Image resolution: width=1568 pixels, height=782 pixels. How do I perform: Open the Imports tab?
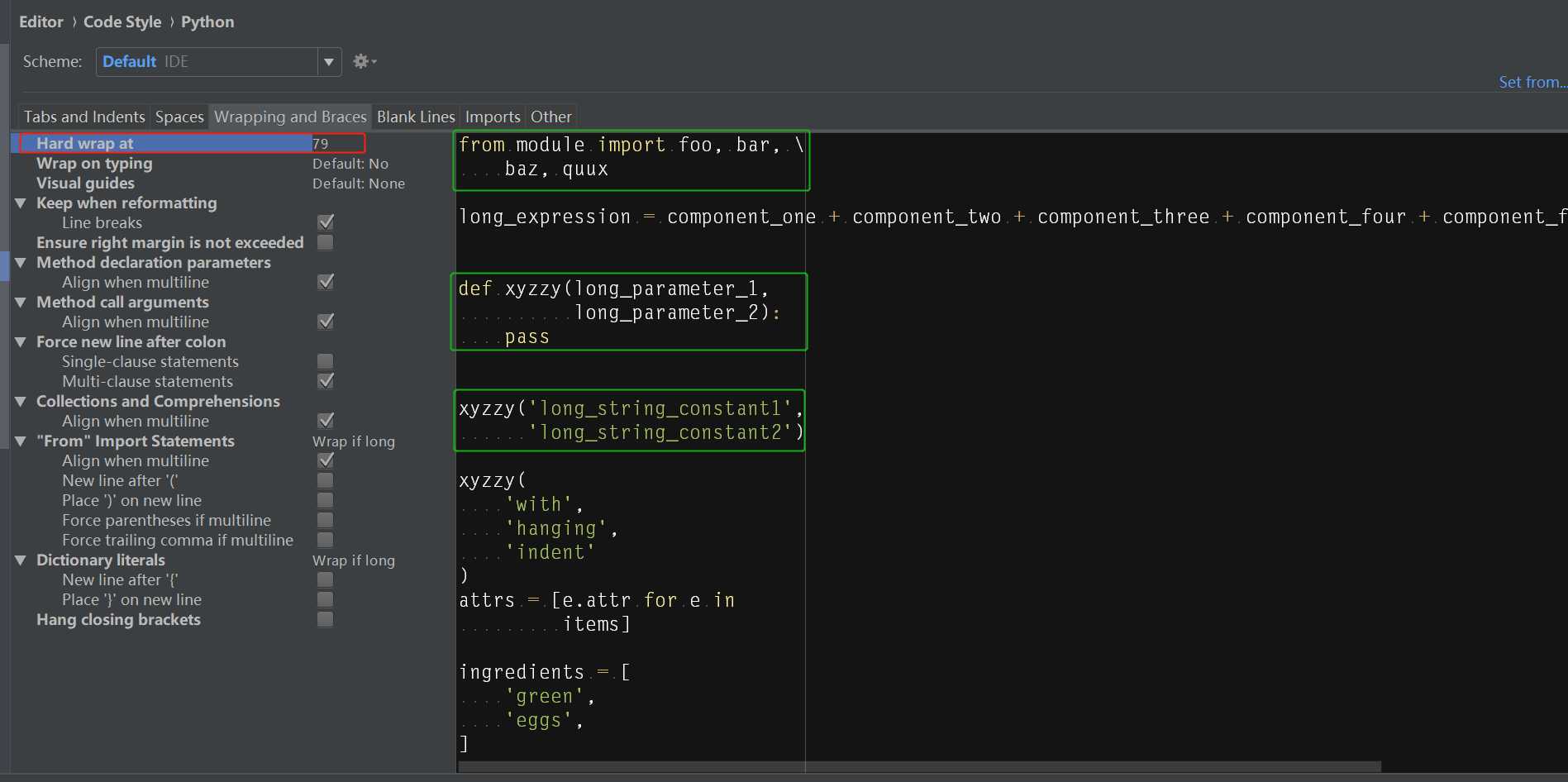492,117
